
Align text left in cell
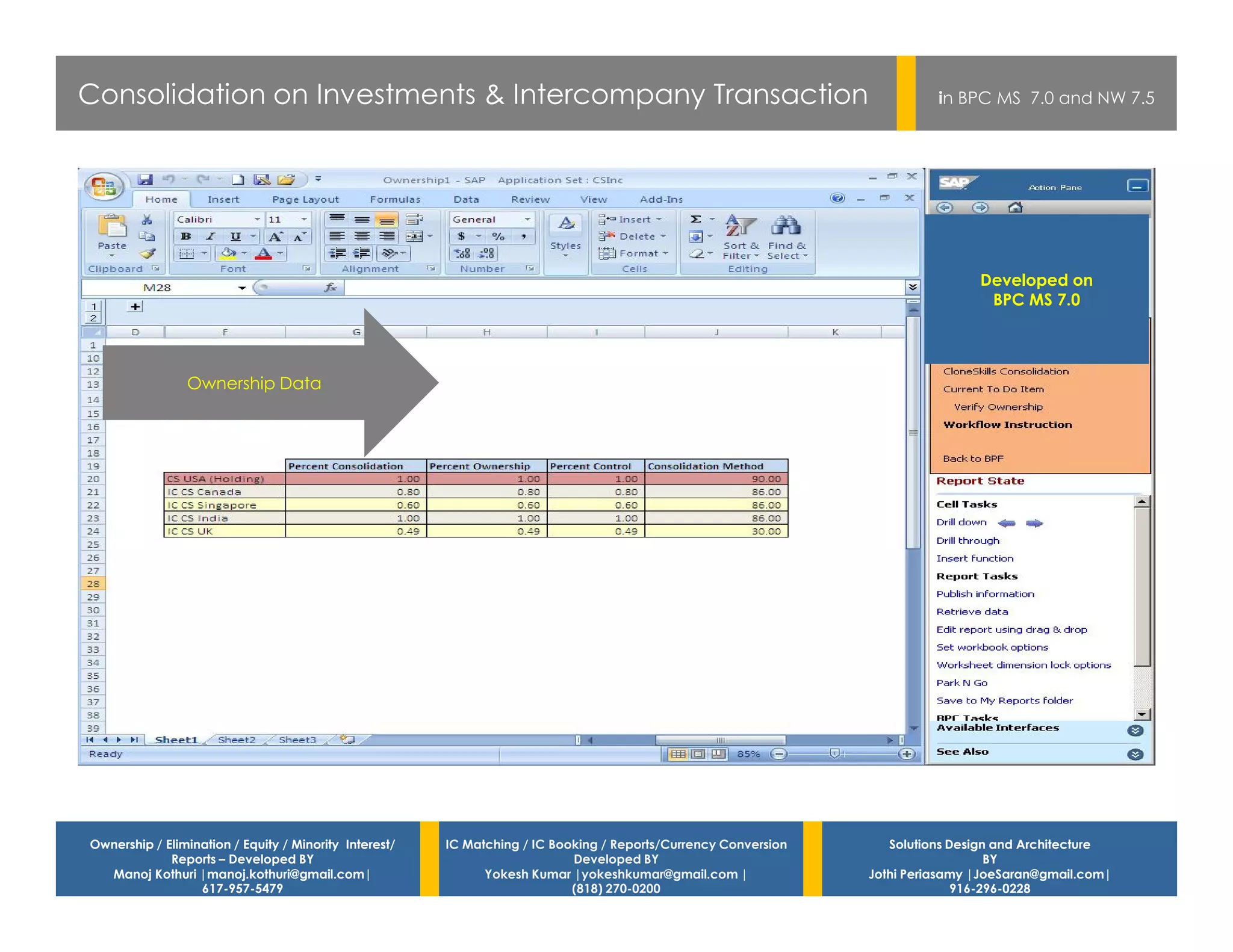pyautogui.click(x=337, y=236)
